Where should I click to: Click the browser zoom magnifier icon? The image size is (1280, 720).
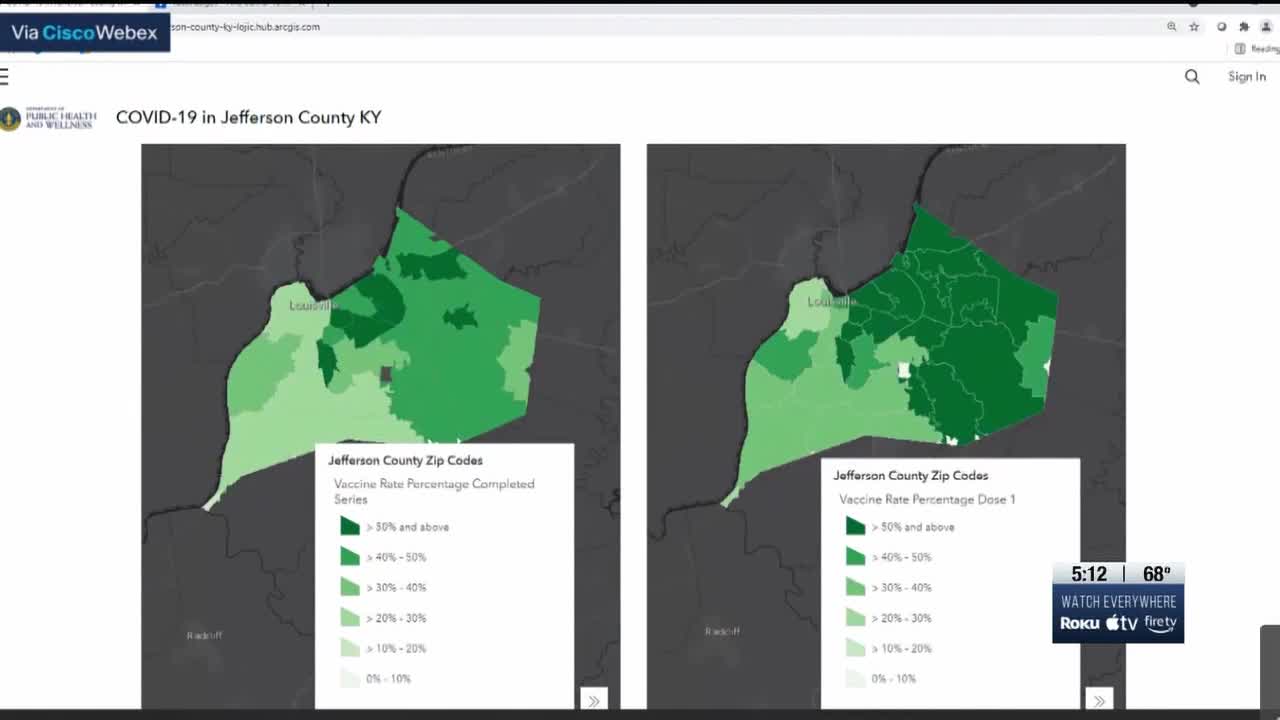1172,27
